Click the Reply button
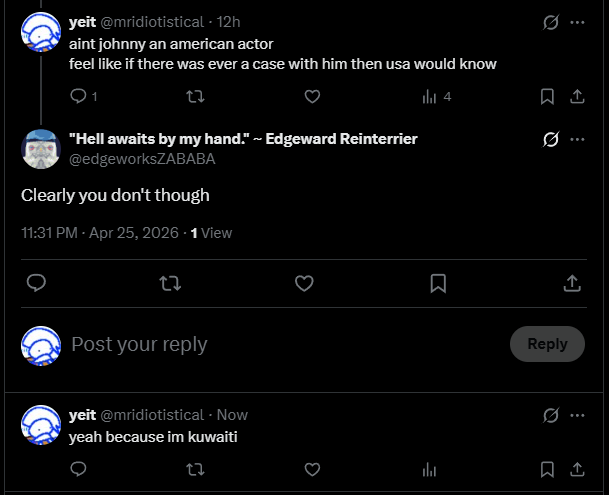The height and width of the screenshot is (495, 609). 547,344
